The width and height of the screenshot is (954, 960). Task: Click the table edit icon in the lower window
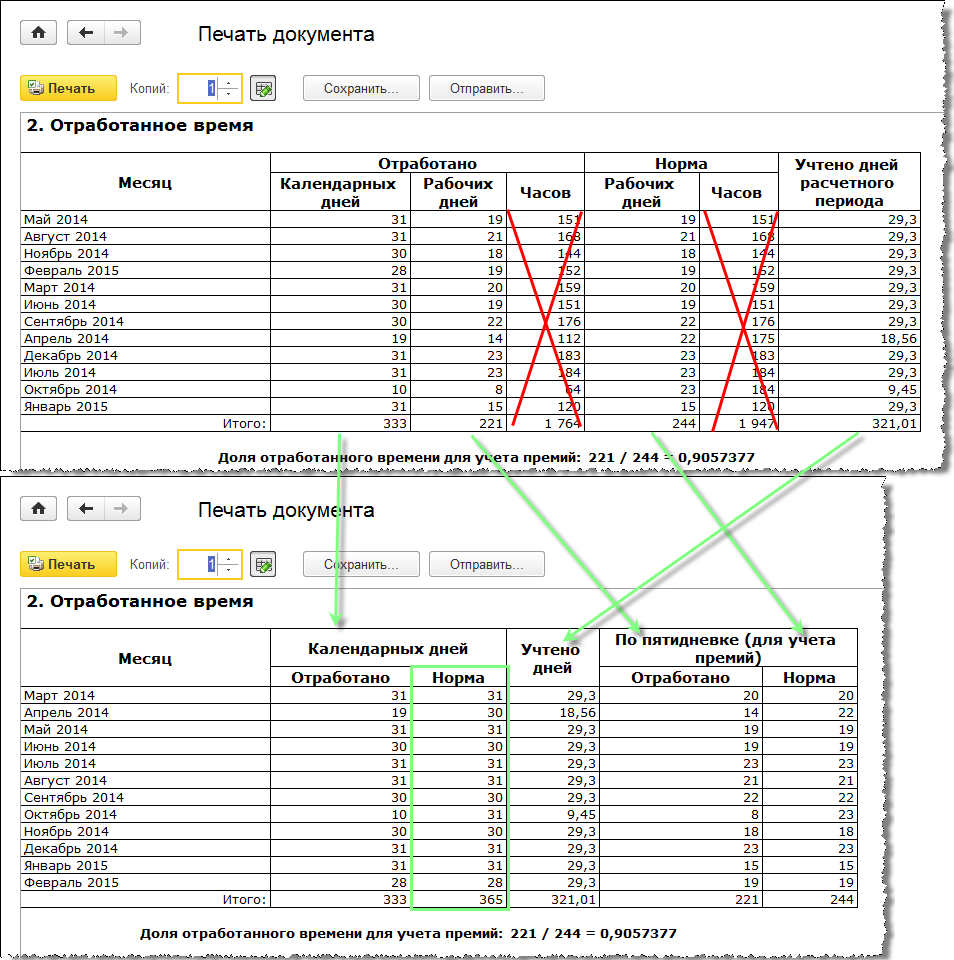point(263,564)
